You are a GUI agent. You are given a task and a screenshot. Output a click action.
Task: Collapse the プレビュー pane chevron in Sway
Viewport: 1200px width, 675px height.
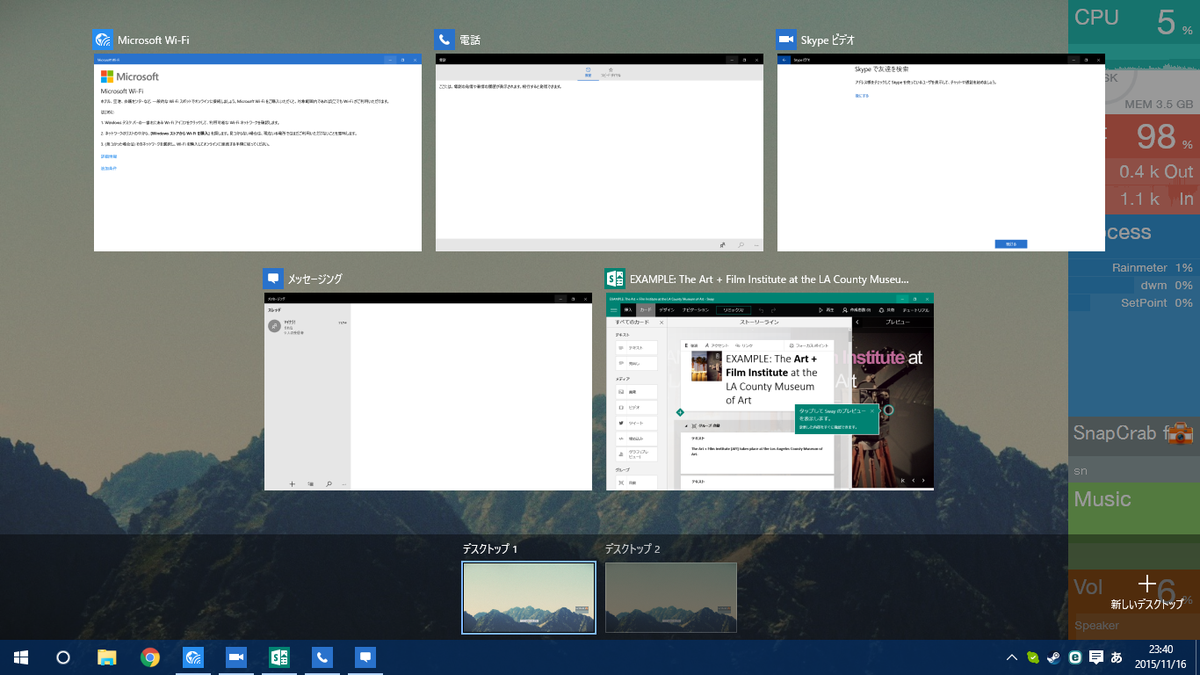[x=857, y=323]
